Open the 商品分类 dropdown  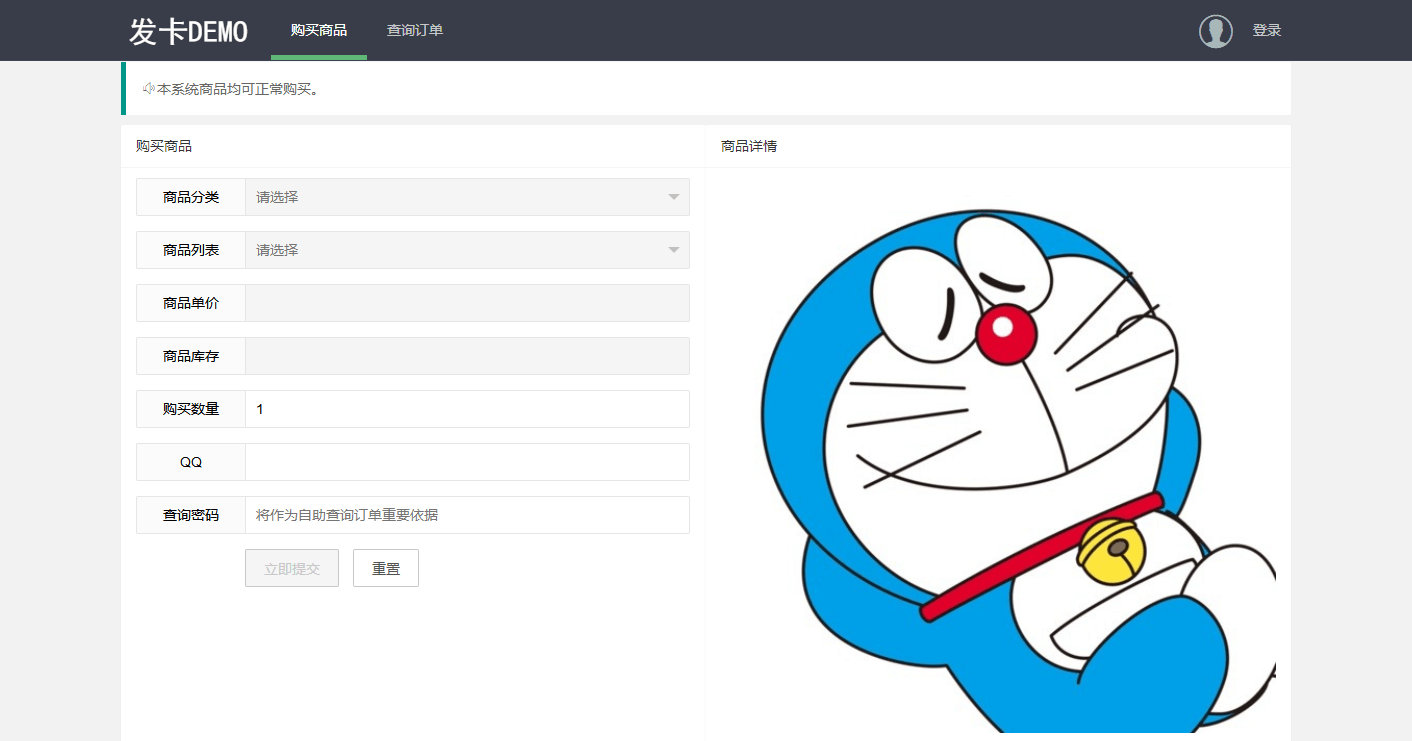tap(467, 197)
